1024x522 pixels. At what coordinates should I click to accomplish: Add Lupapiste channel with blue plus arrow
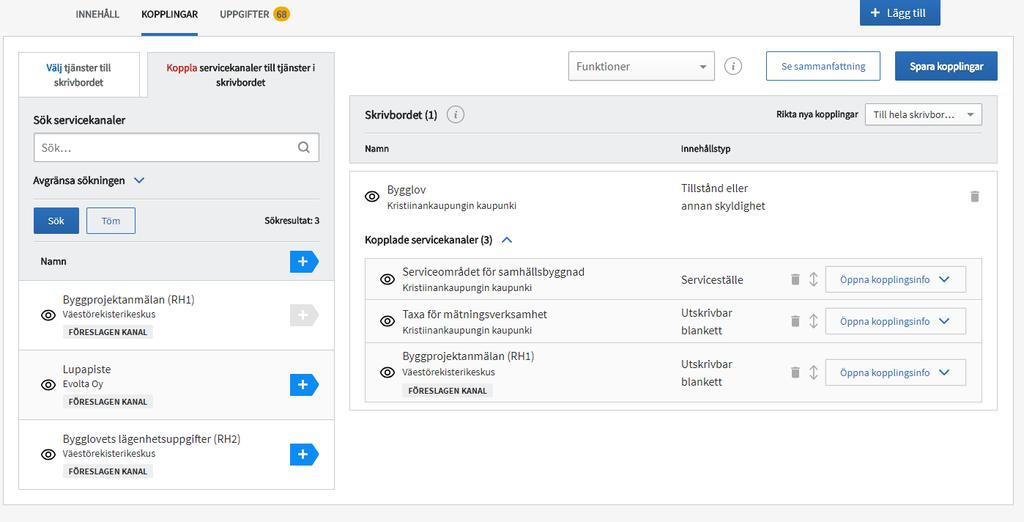[304, 385]
